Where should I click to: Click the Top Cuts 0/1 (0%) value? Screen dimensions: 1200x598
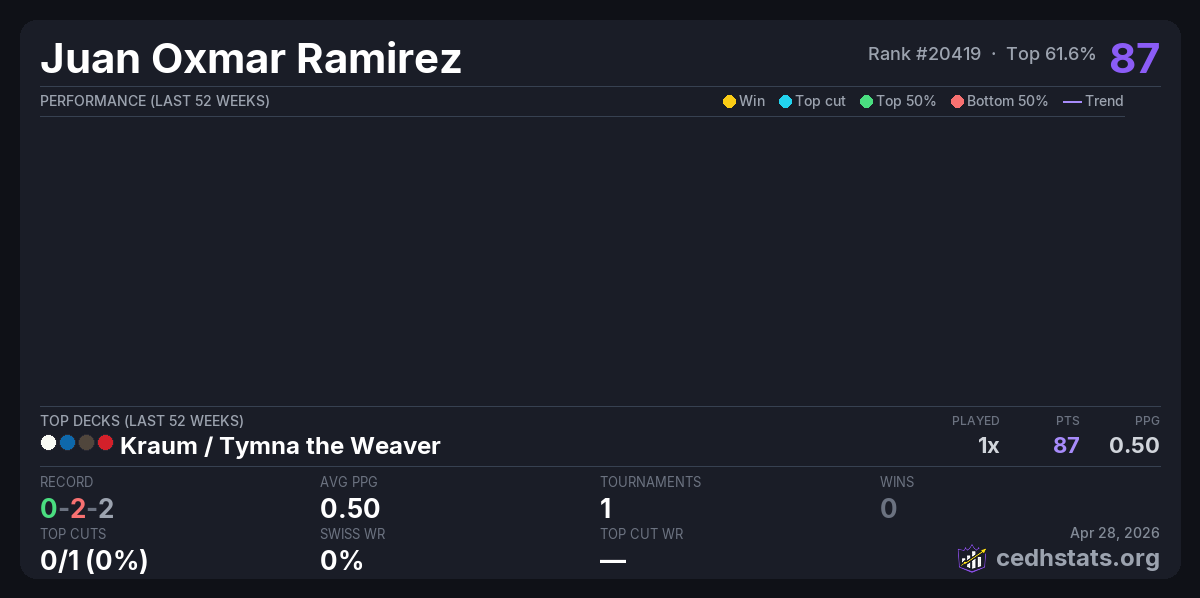[94, 560]
